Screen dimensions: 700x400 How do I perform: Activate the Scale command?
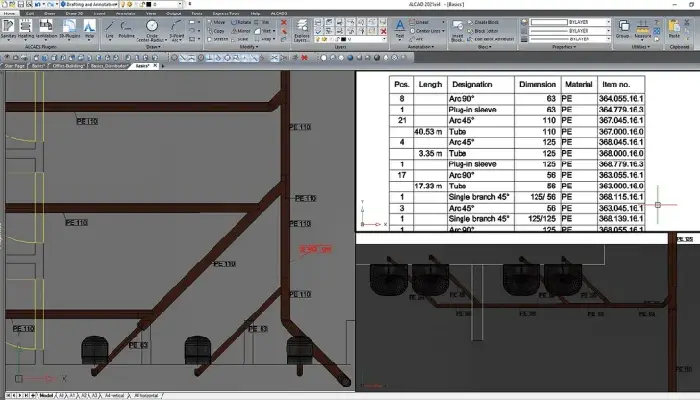240,39
